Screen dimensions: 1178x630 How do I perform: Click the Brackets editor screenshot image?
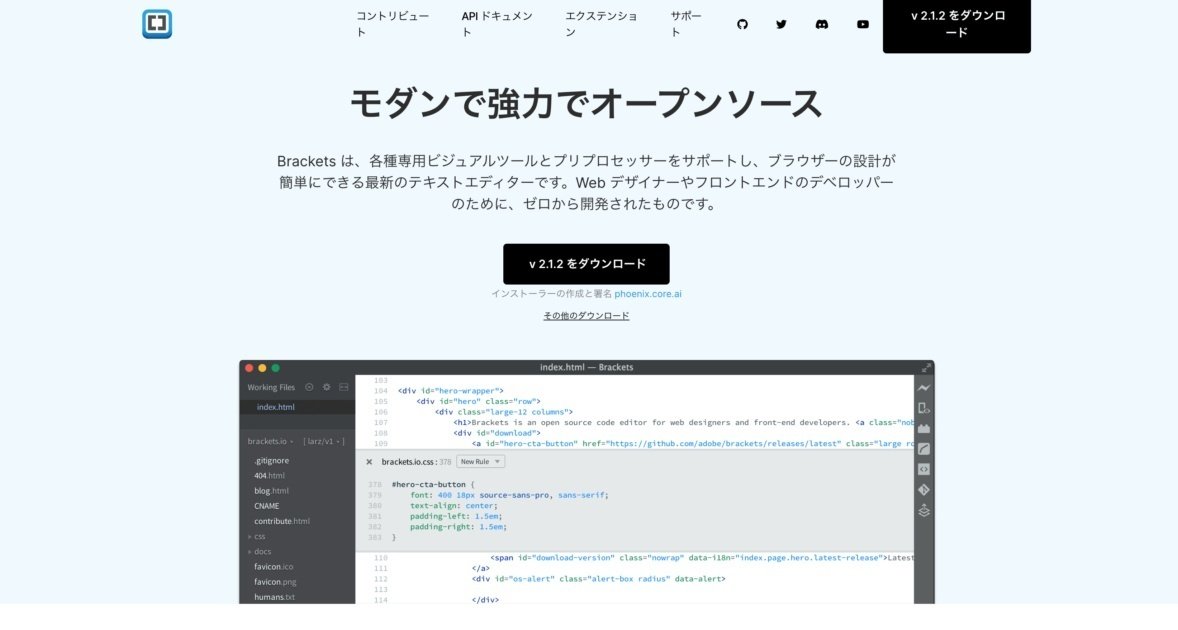[x=587, y=482]
